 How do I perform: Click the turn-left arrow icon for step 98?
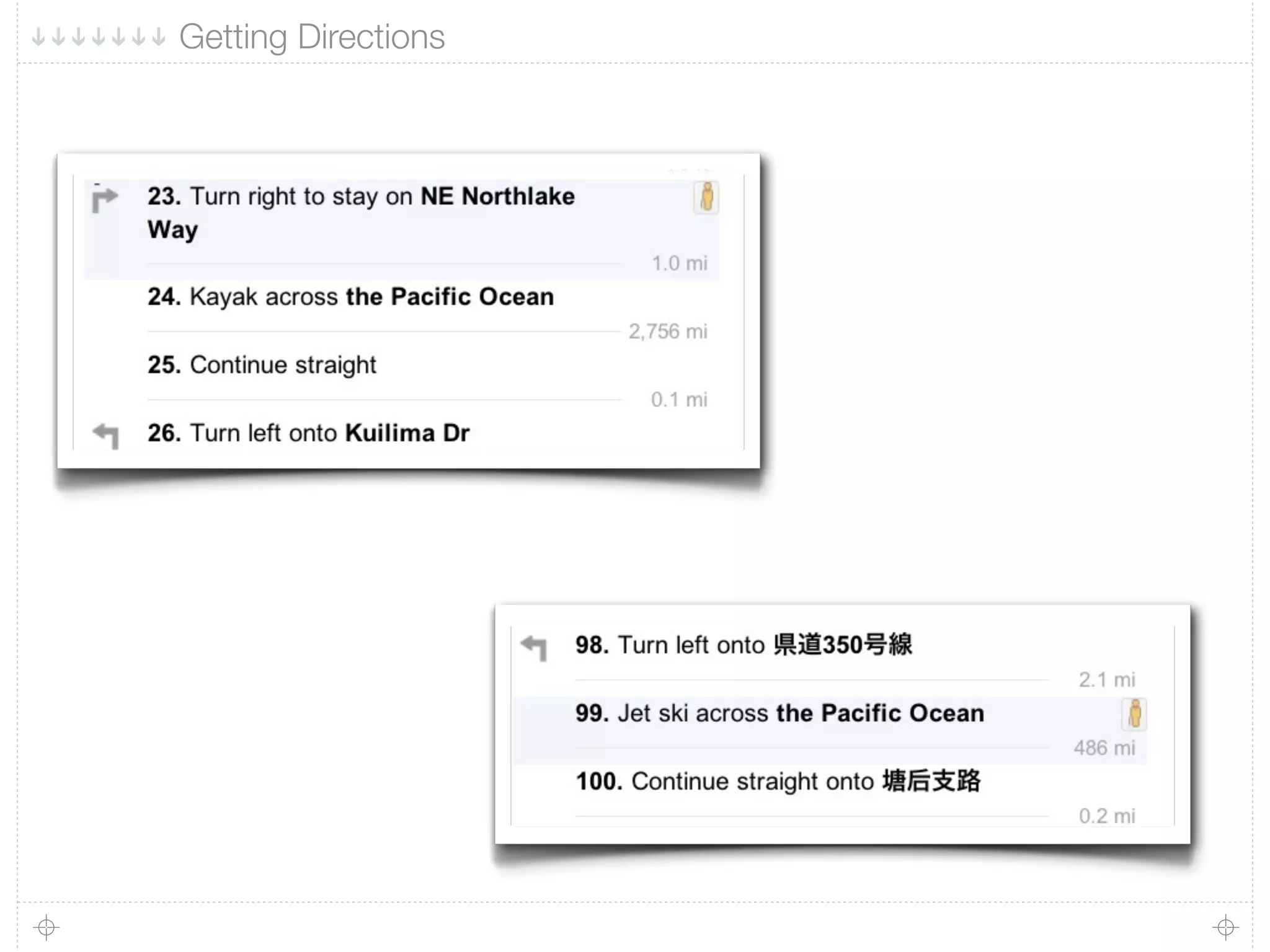click(x=534, y=648)
